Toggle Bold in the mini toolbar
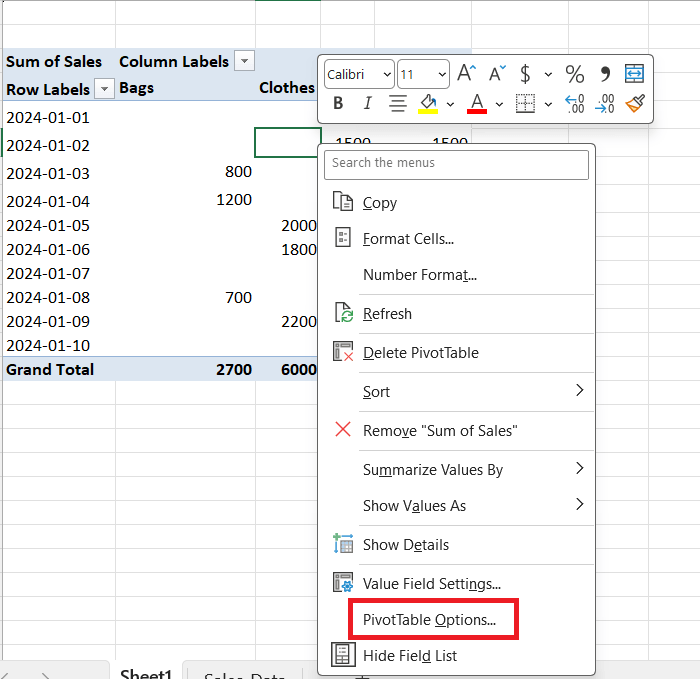Image resolution: width=700 pixels, height=679 pixels. tap(338, 103)
